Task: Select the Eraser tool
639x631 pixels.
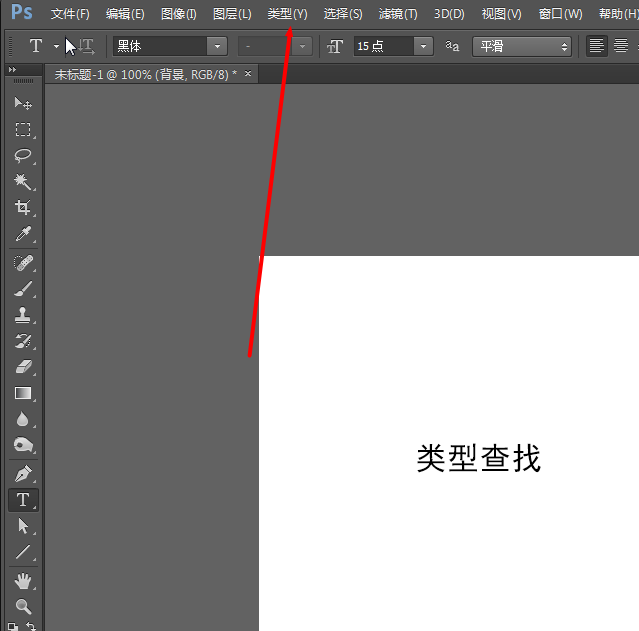Action: coord(23,367)
